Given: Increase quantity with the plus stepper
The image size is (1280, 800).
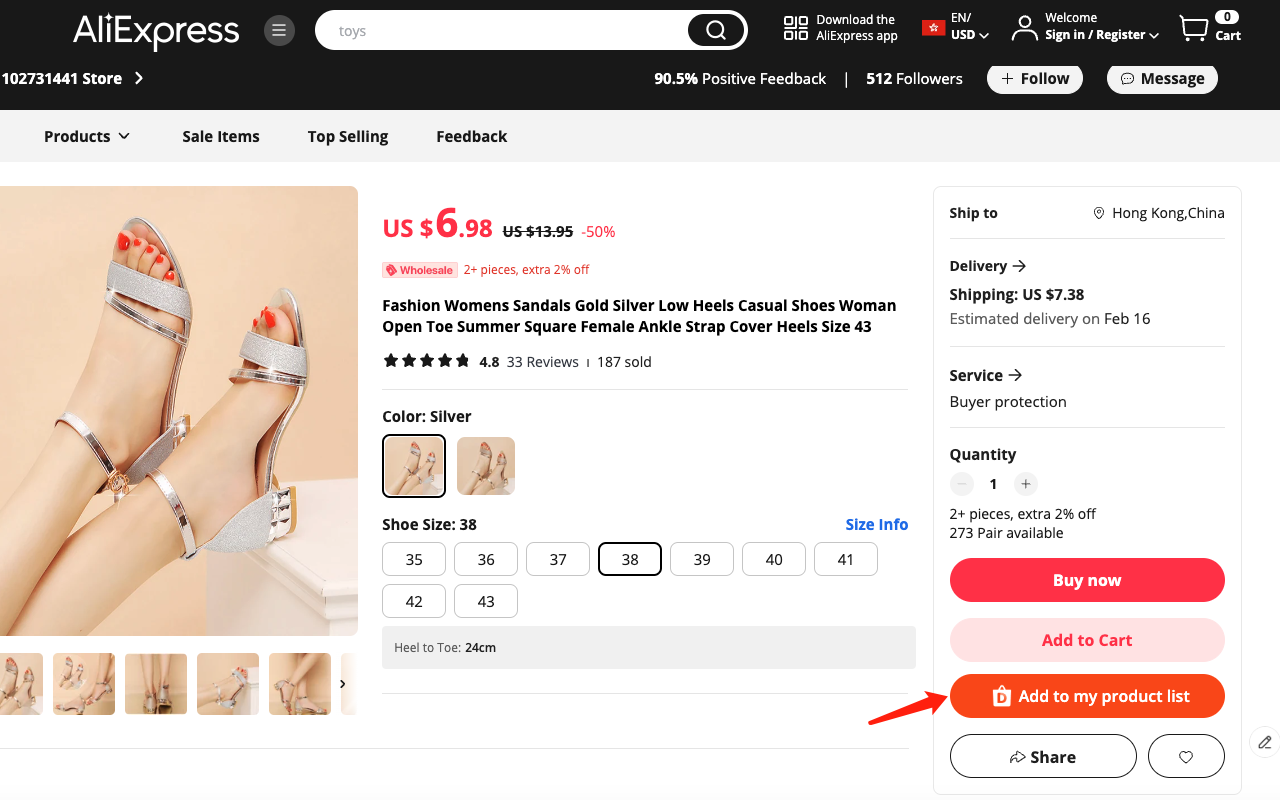Looking at the screenshot, I should click(x=1025, y=484).
